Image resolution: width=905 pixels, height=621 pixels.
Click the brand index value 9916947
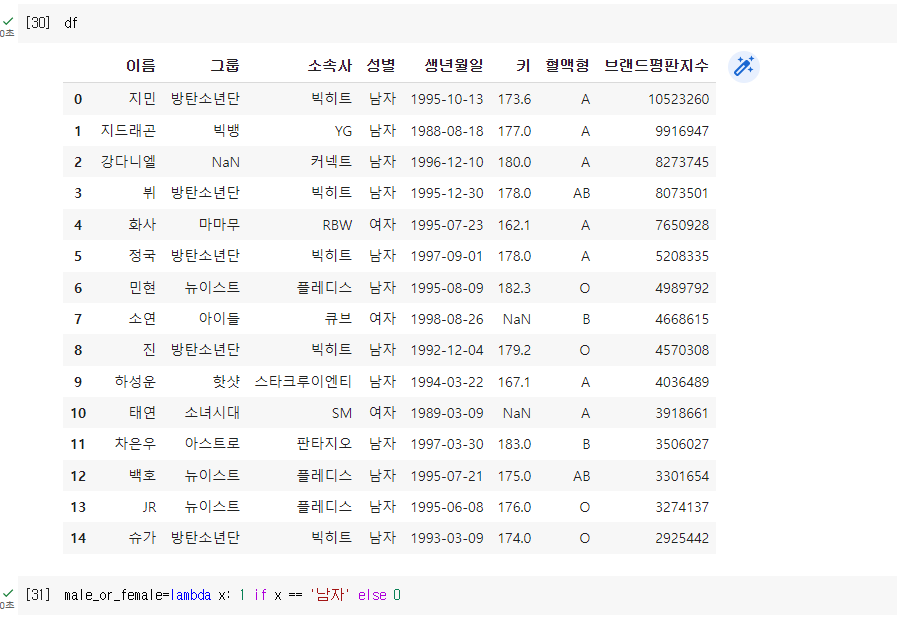(x=682, y=131)
